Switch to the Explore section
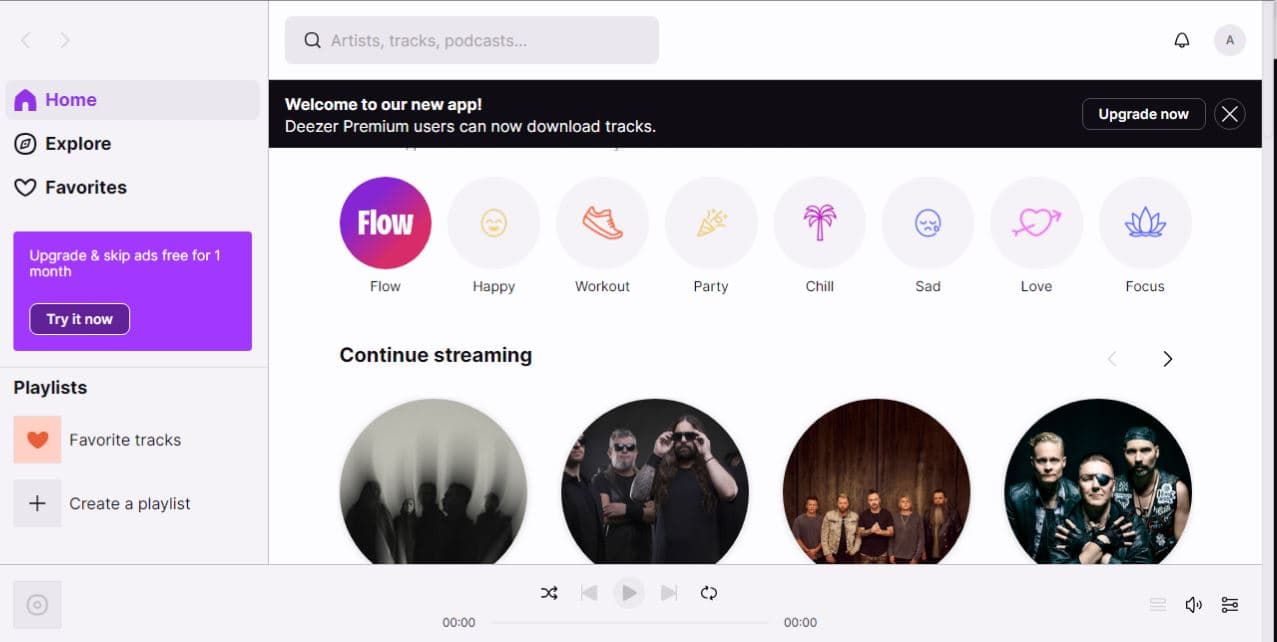Viewport: 1277px width, 642px height. (77, 143)
